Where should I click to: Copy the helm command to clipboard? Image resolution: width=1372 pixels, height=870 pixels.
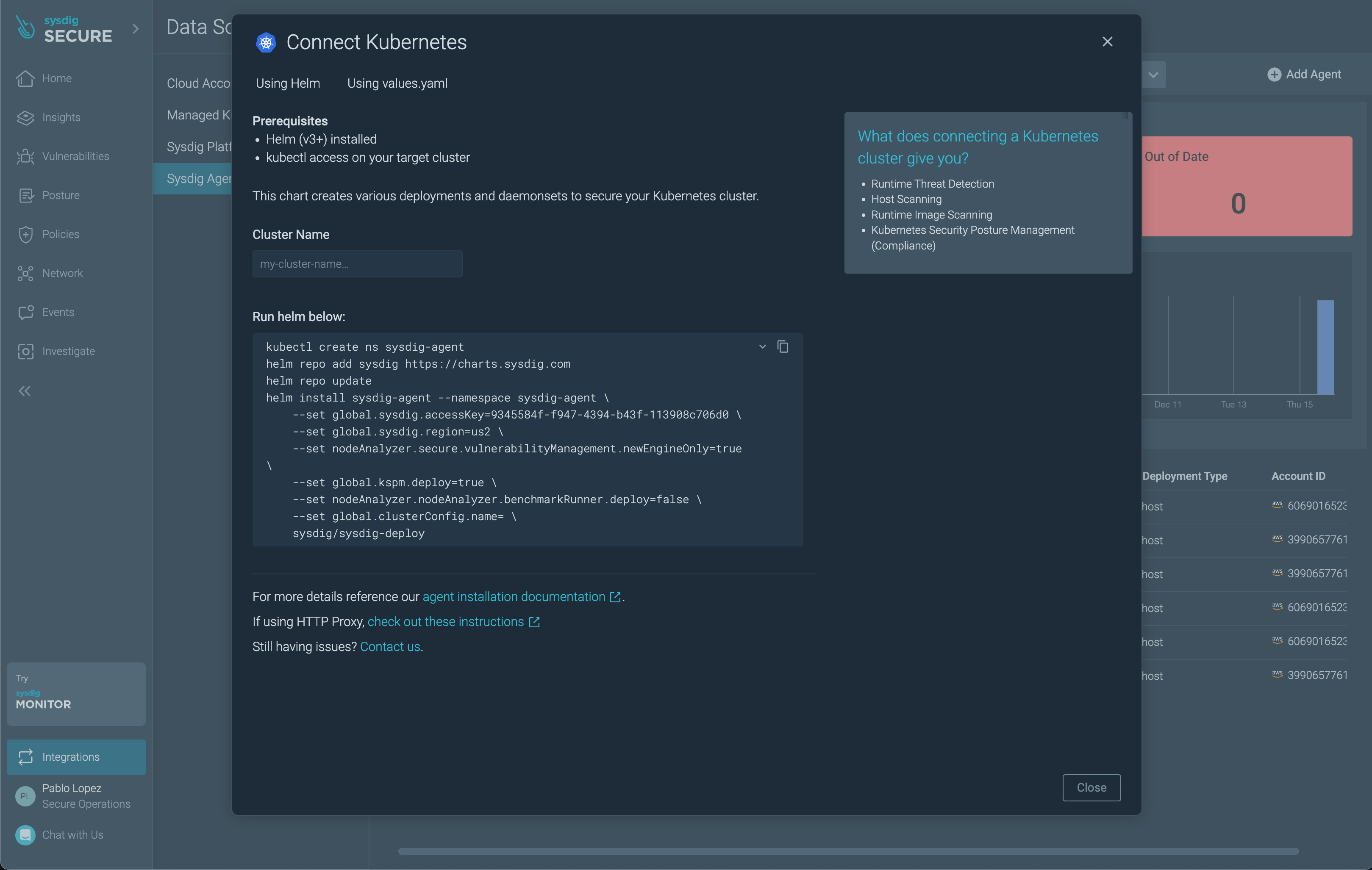[x=782, y=346]
